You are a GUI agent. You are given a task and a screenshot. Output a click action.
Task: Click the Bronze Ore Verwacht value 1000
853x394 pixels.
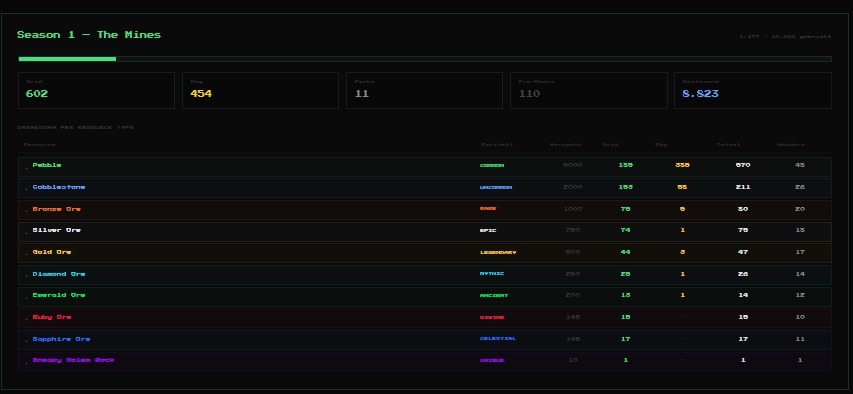[572, 209]
